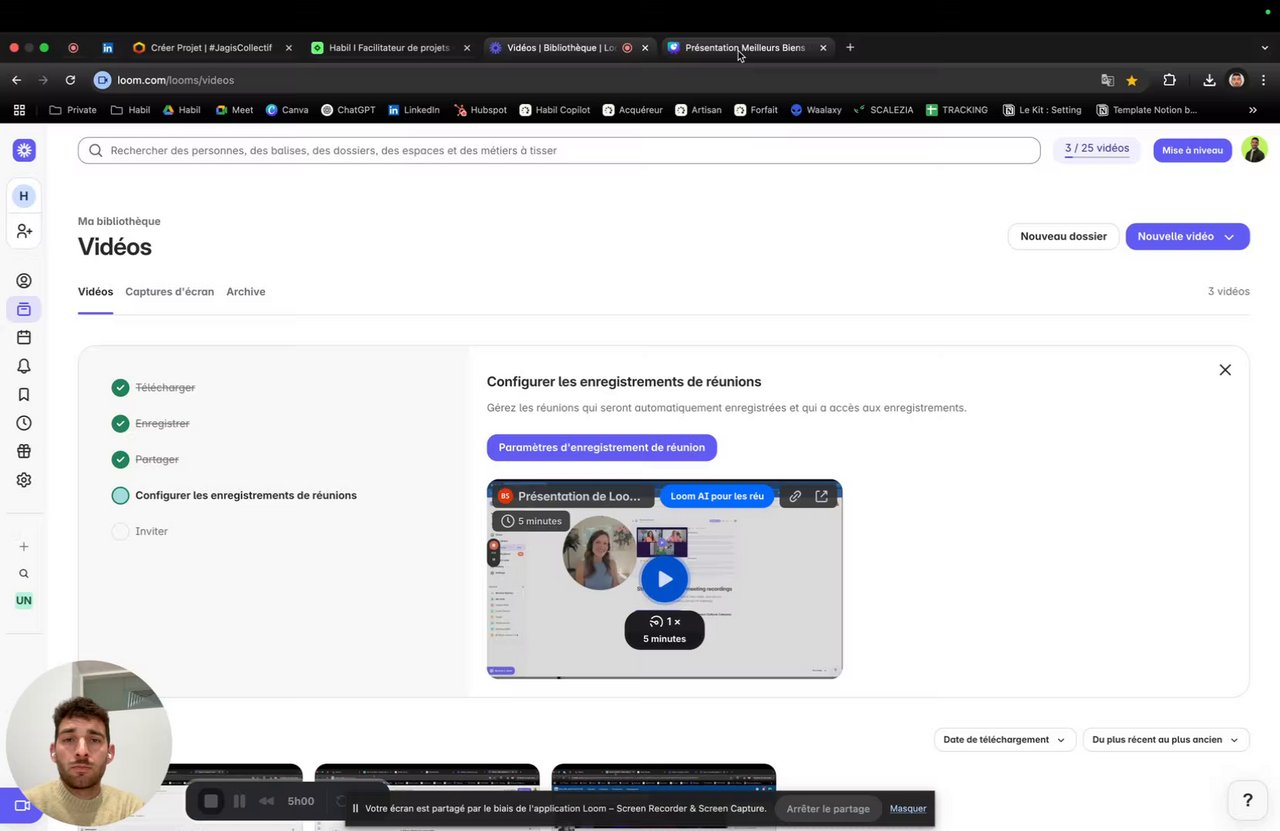Pause the Loom recording

(239, 801)
